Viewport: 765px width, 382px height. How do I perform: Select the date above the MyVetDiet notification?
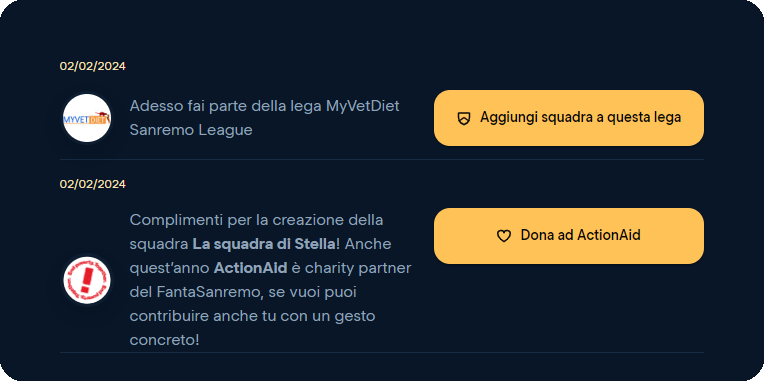pos(93,66)
